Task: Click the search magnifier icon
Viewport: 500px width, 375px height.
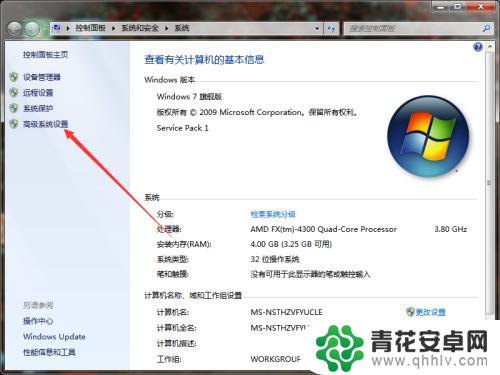Action: (x=486, y=28)
